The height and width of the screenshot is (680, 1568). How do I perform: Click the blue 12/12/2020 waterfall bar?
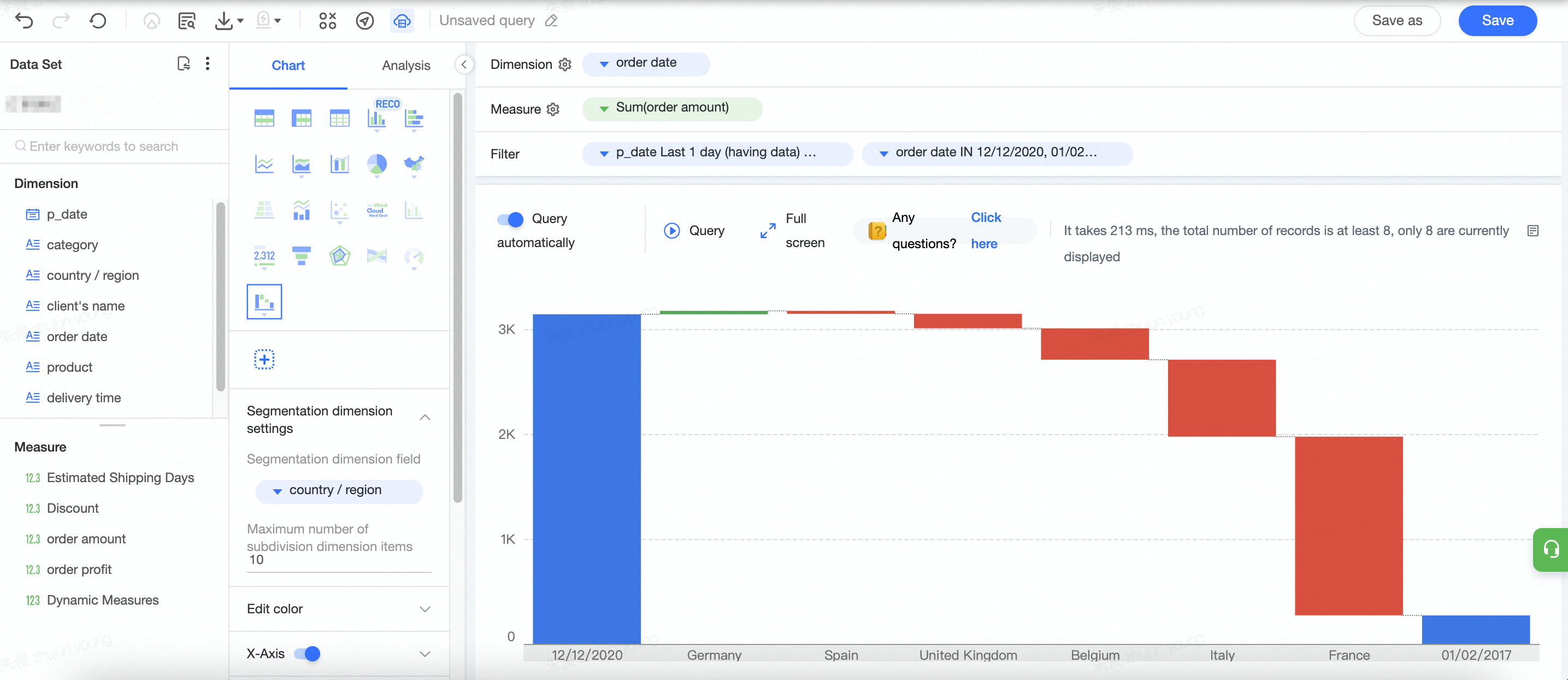tap(586, 478)
